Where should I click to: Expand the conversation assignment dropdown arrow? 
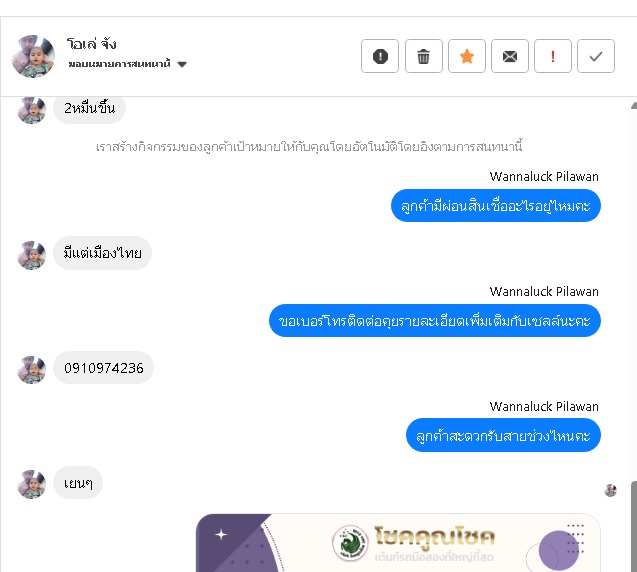click(x=182, y=64)
